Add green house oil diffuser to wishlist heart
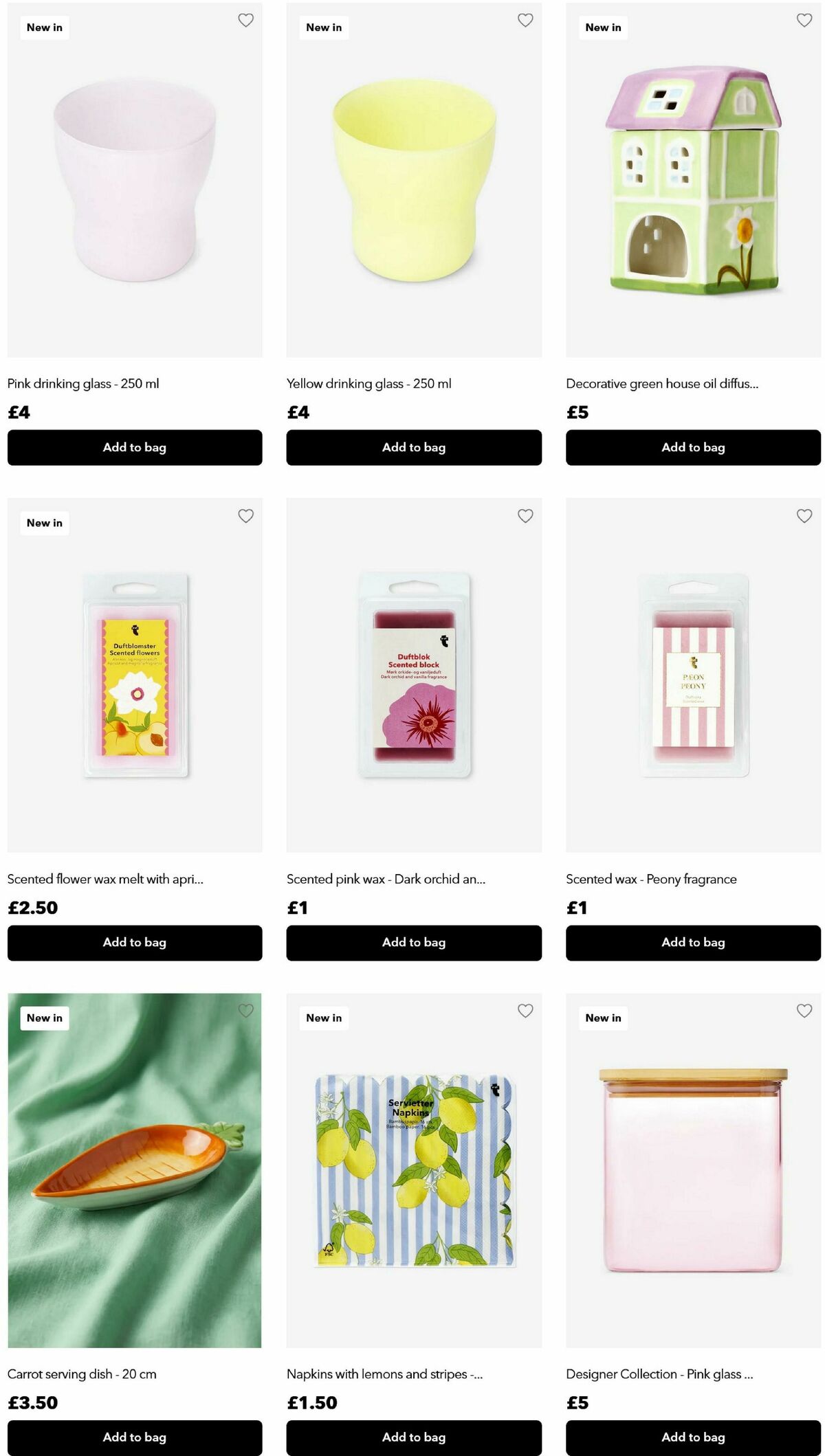Viewport: 825px width, 1456px height. coord(804,21)
